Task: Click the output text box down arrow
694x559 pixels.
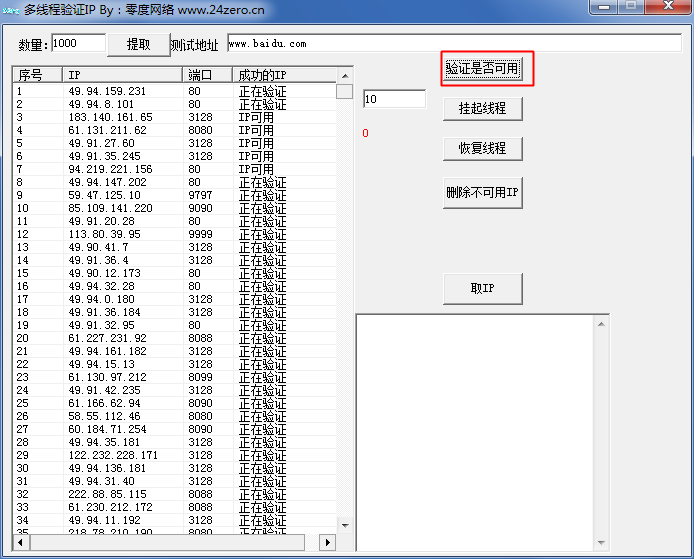Action: tap(601, 543)
